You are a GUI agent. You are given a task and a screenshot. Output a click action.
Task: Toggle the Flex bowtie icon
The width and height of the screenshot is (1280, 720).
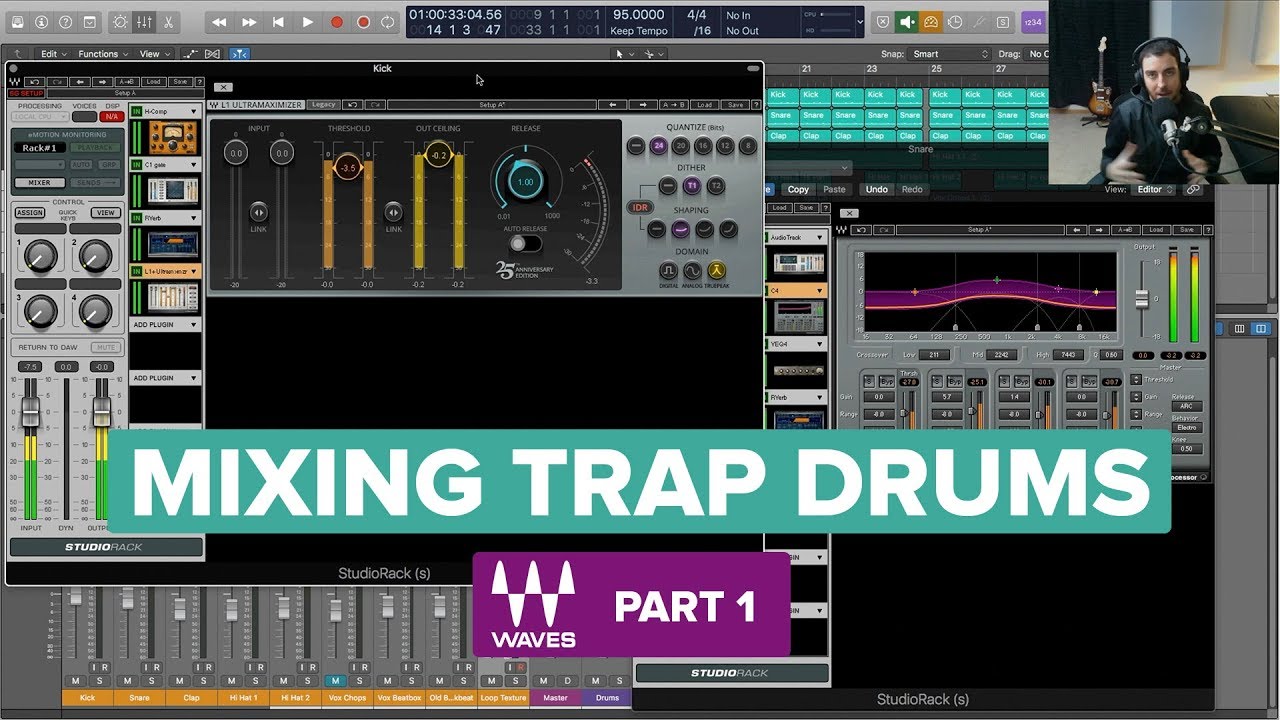tap(211, 54)
